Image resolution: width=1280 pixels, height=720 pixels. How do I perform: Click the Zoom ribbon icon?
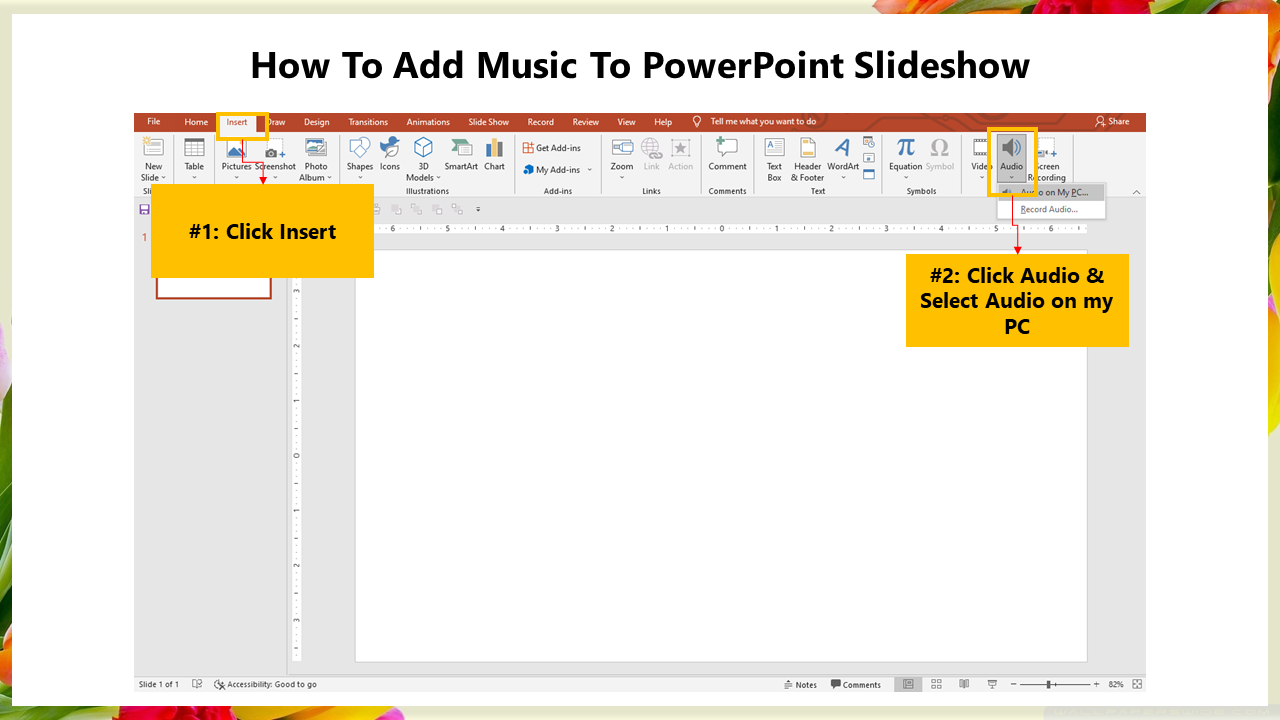[x=622, y=148]
